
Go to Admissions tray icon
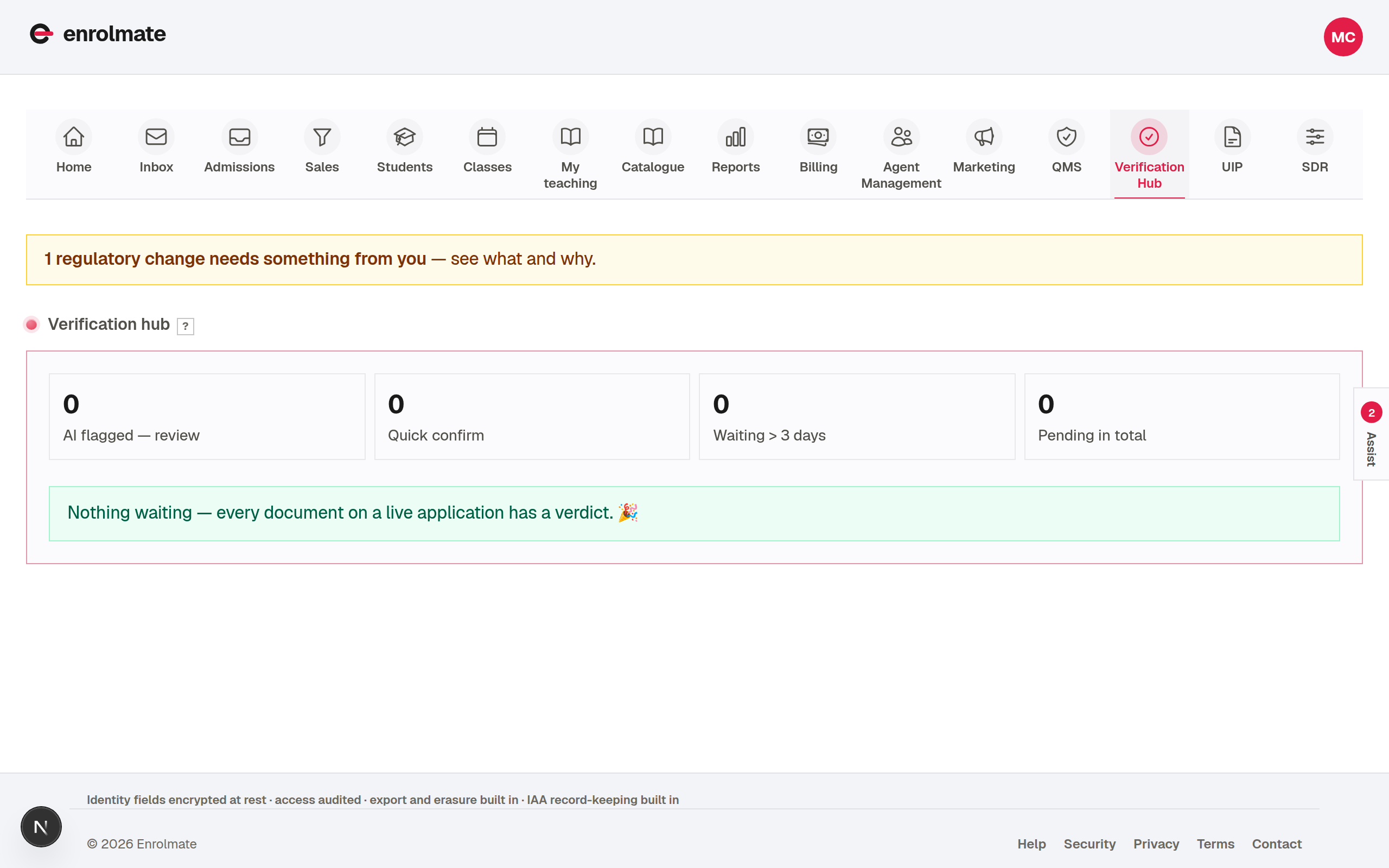pyautogui.click(x=239, y=137)
